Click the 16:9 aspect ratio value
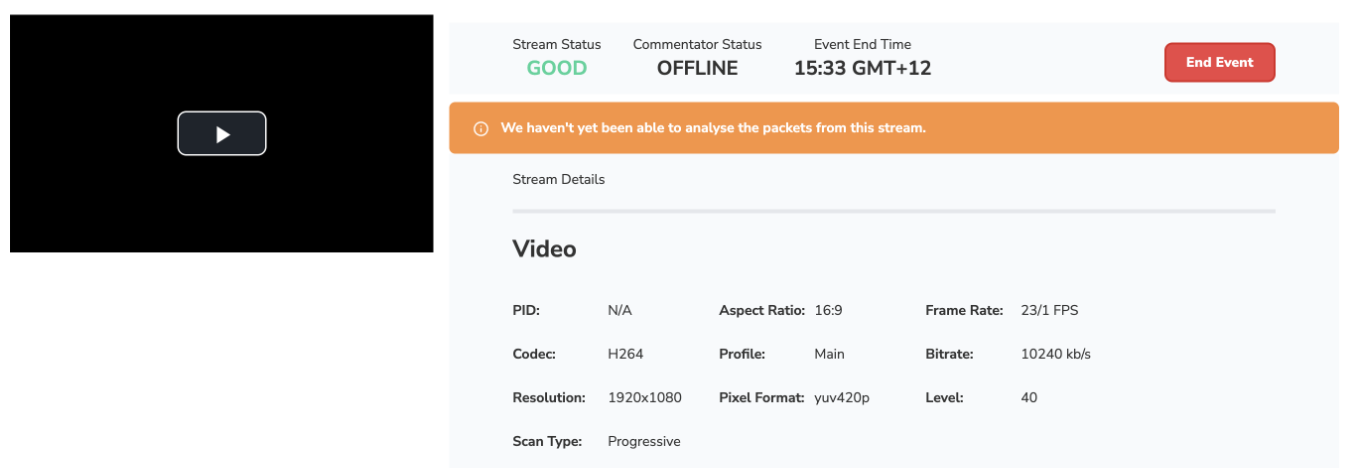1350x468 pixels. pyautogui.click(x=828, y=310)
